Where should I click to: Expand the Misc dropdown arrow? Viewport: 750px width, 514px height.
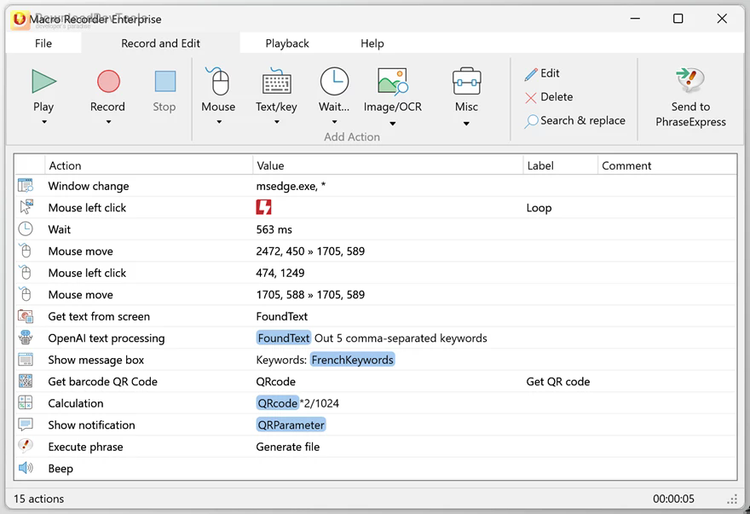[466, 124]
